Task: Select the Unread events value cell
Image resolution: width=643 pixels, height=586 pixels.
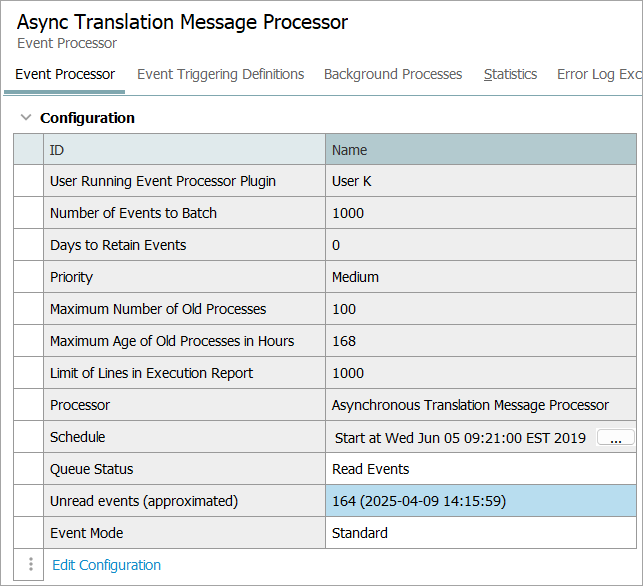Action: coord(480,501)
